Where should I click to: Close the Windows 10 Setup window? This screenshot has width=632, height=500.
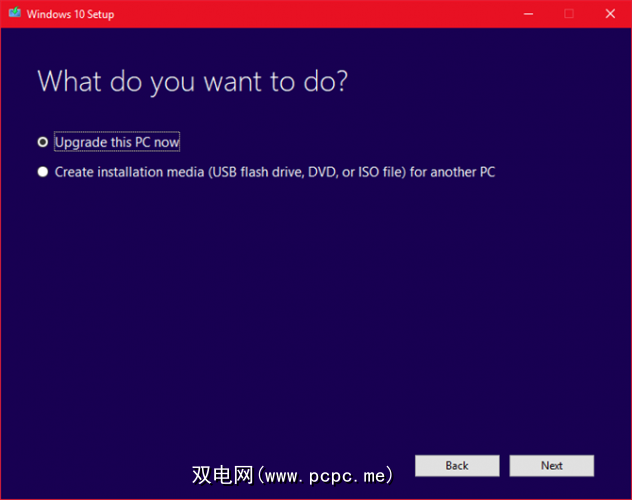(x=610, y=14)
